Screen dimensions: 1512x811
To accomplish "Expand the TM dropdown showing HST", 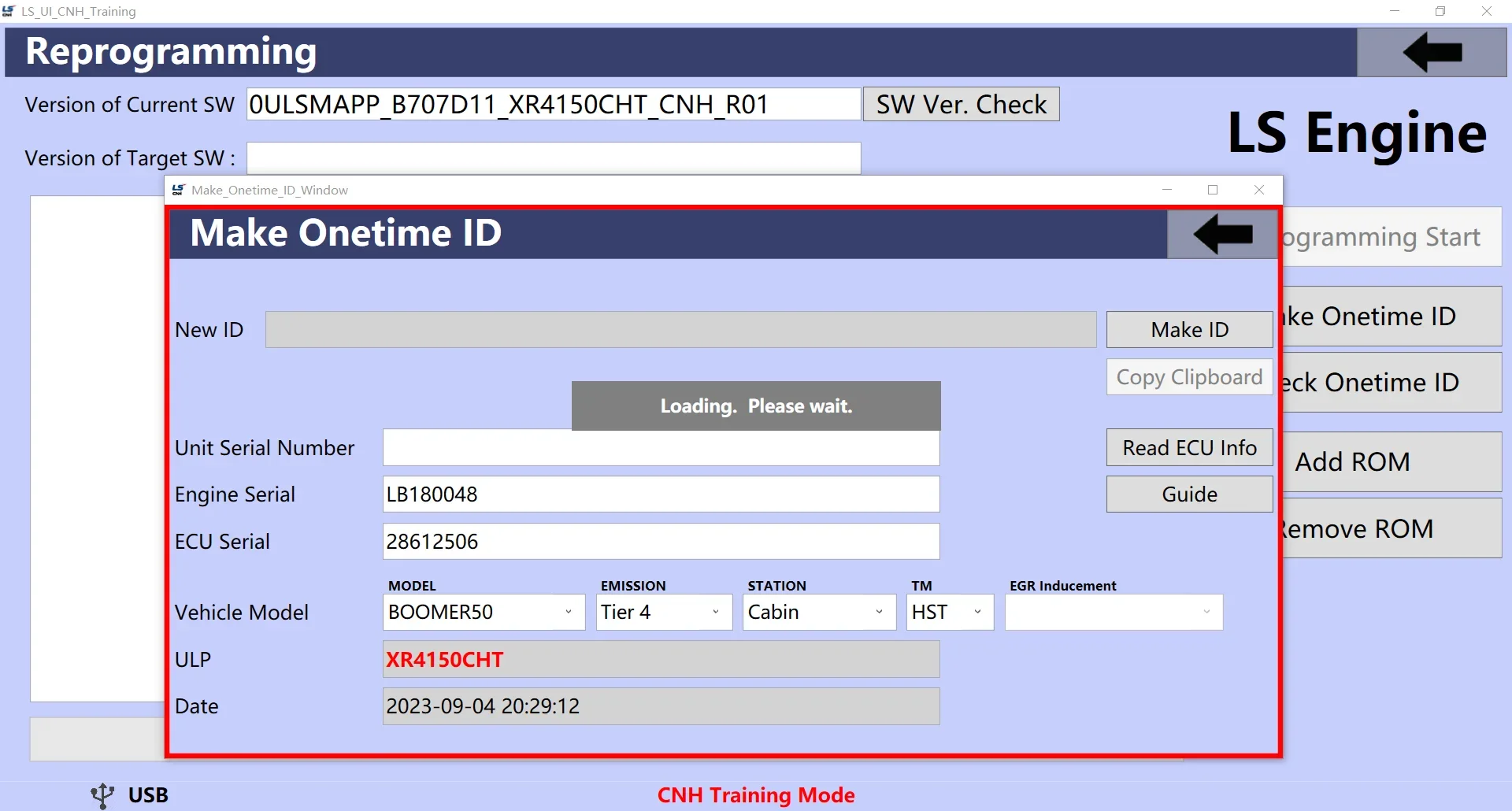I will coord(950,612).
